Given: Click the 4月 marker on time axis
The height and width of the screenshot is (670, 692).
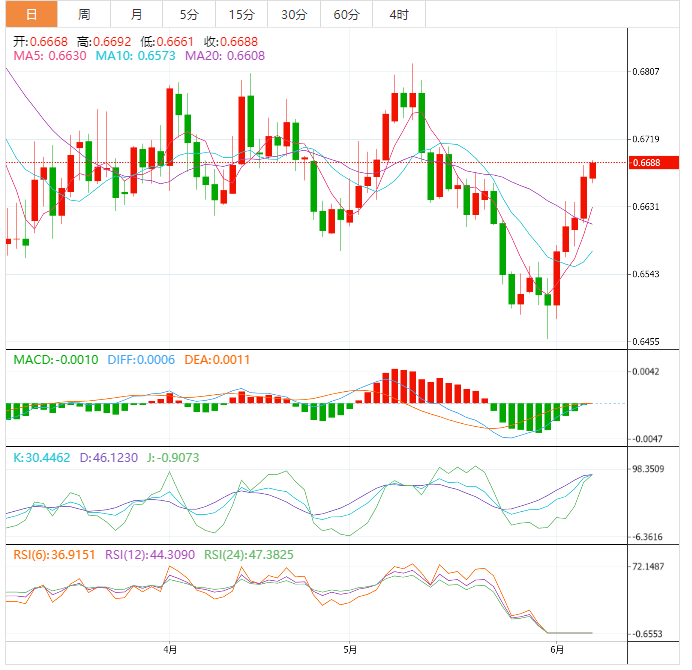Looking at the screenshot, I should (x=169, y=648).
